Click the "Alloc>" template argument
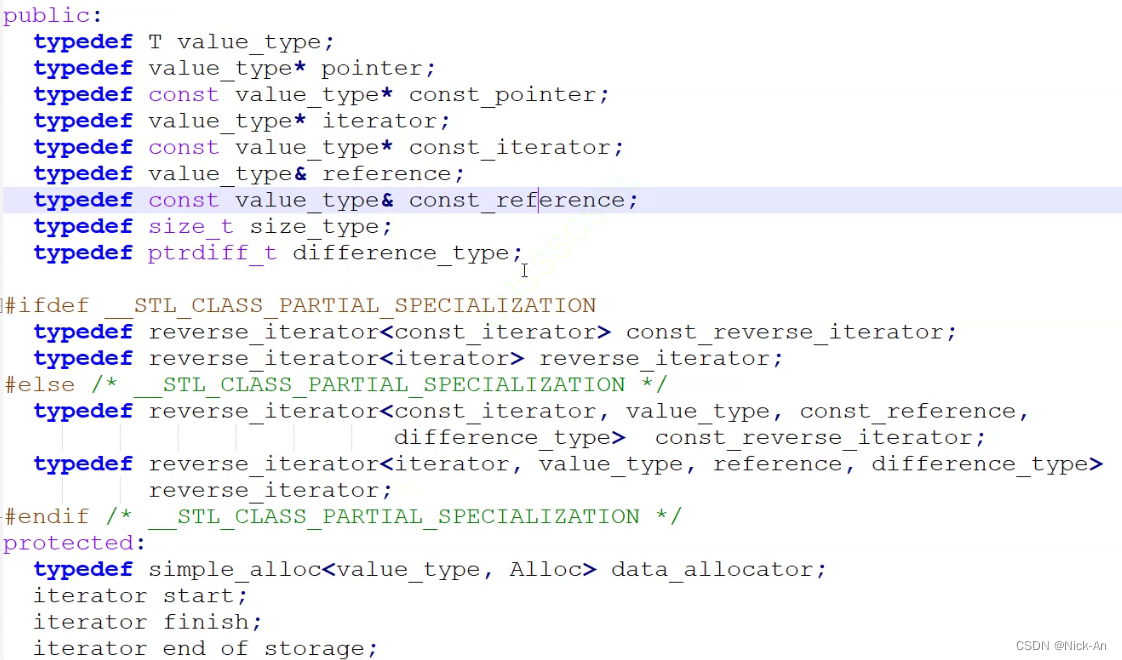Viewport: 1122px width, 660px height. [x=553, y=570]
